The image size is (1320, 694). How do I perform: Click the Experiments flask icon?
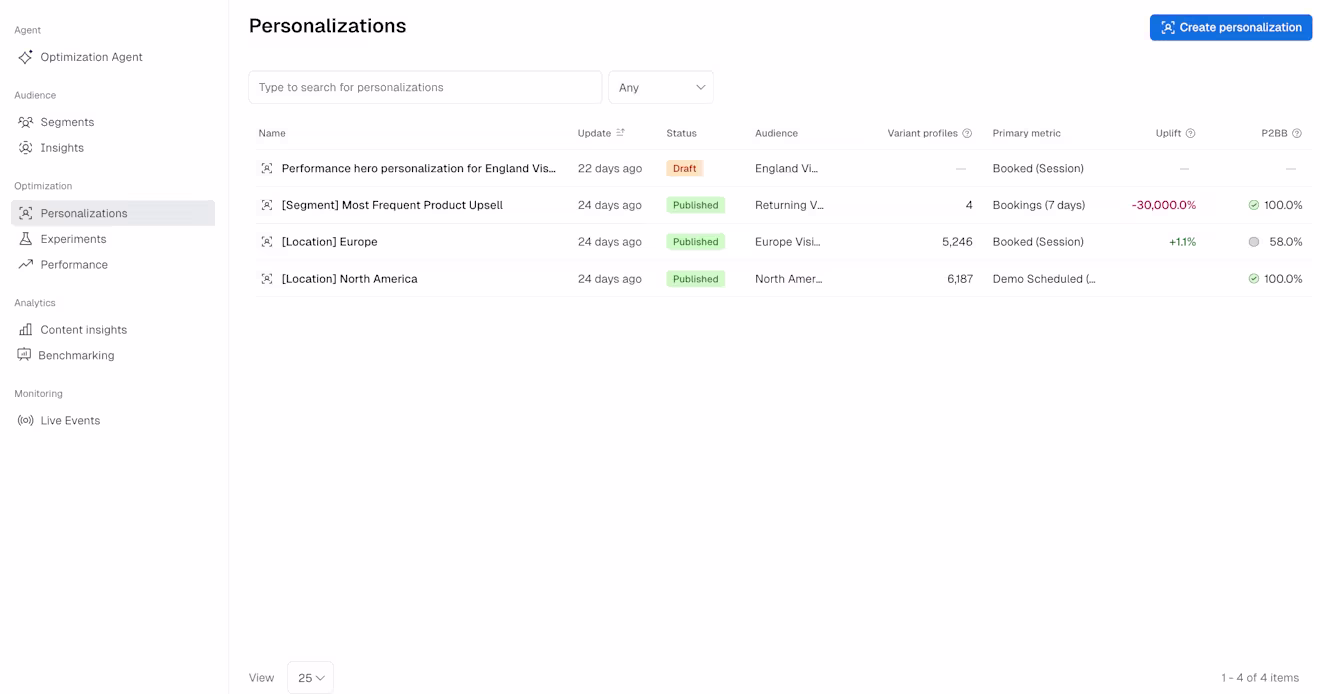coord(26,239)
